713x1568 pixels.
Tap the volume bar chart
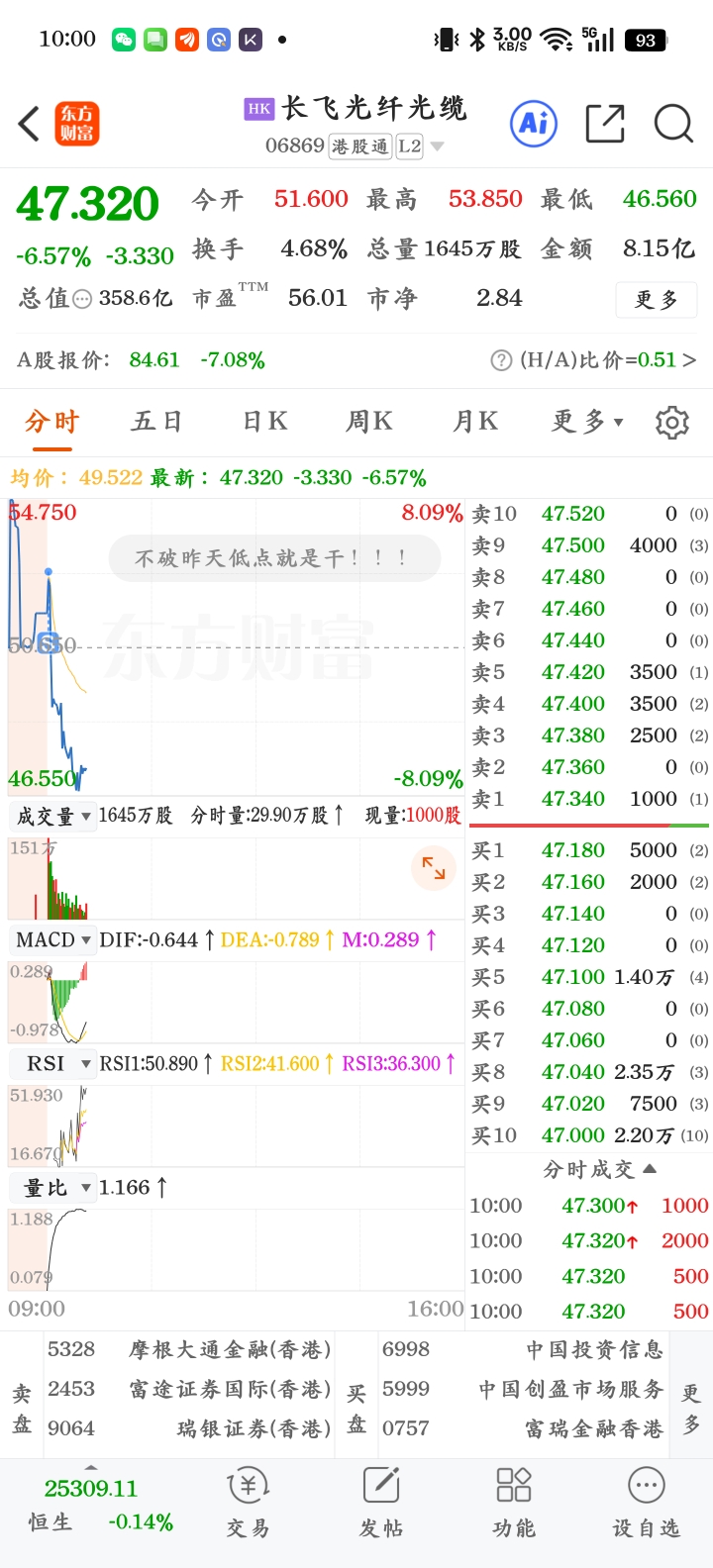(236, 879)
